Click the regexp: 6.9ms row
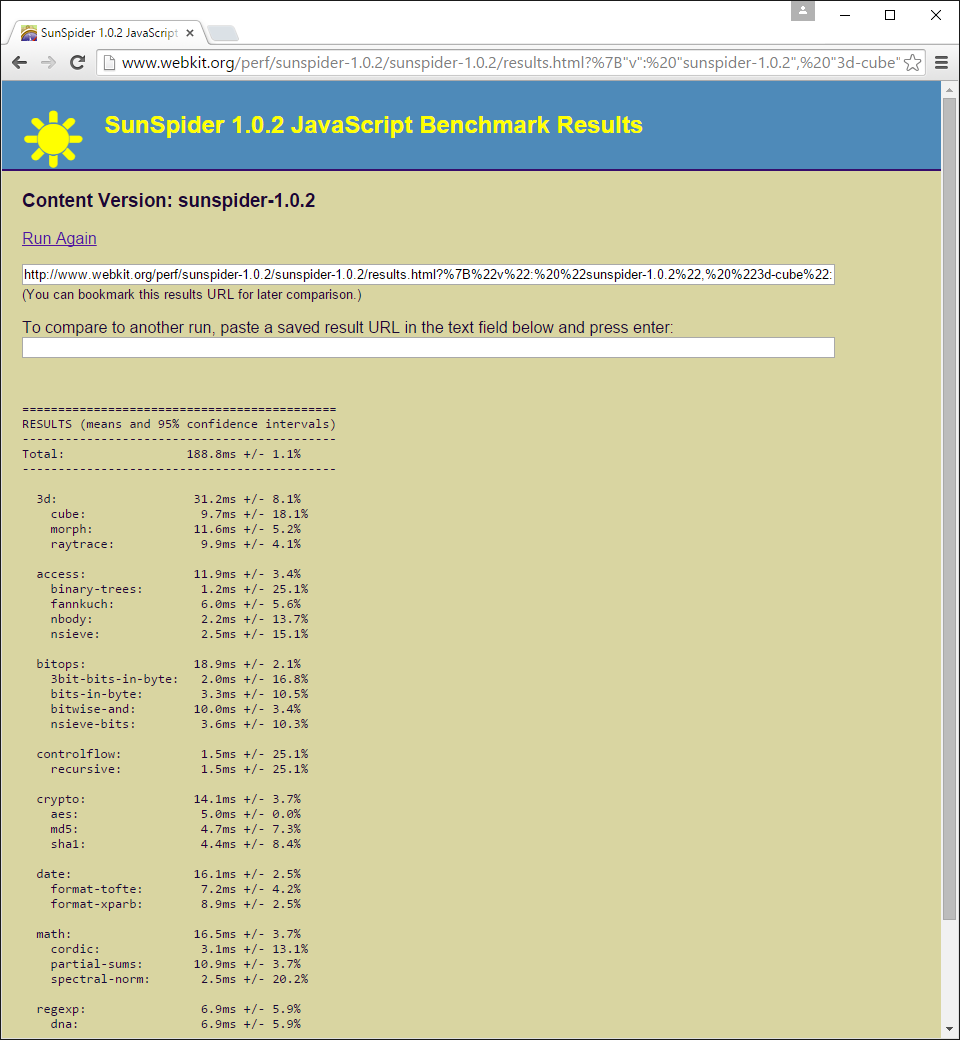The width and height of the screenshot is (960, 1040). (x=169, y=1009)
